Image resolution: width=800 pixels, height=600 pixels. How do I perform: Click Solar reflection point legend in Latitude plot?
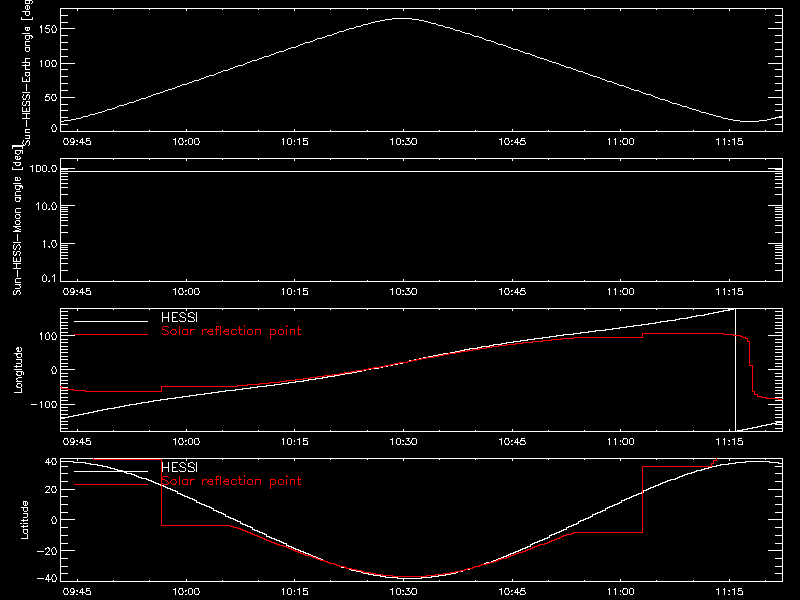(x=231, y=481)
